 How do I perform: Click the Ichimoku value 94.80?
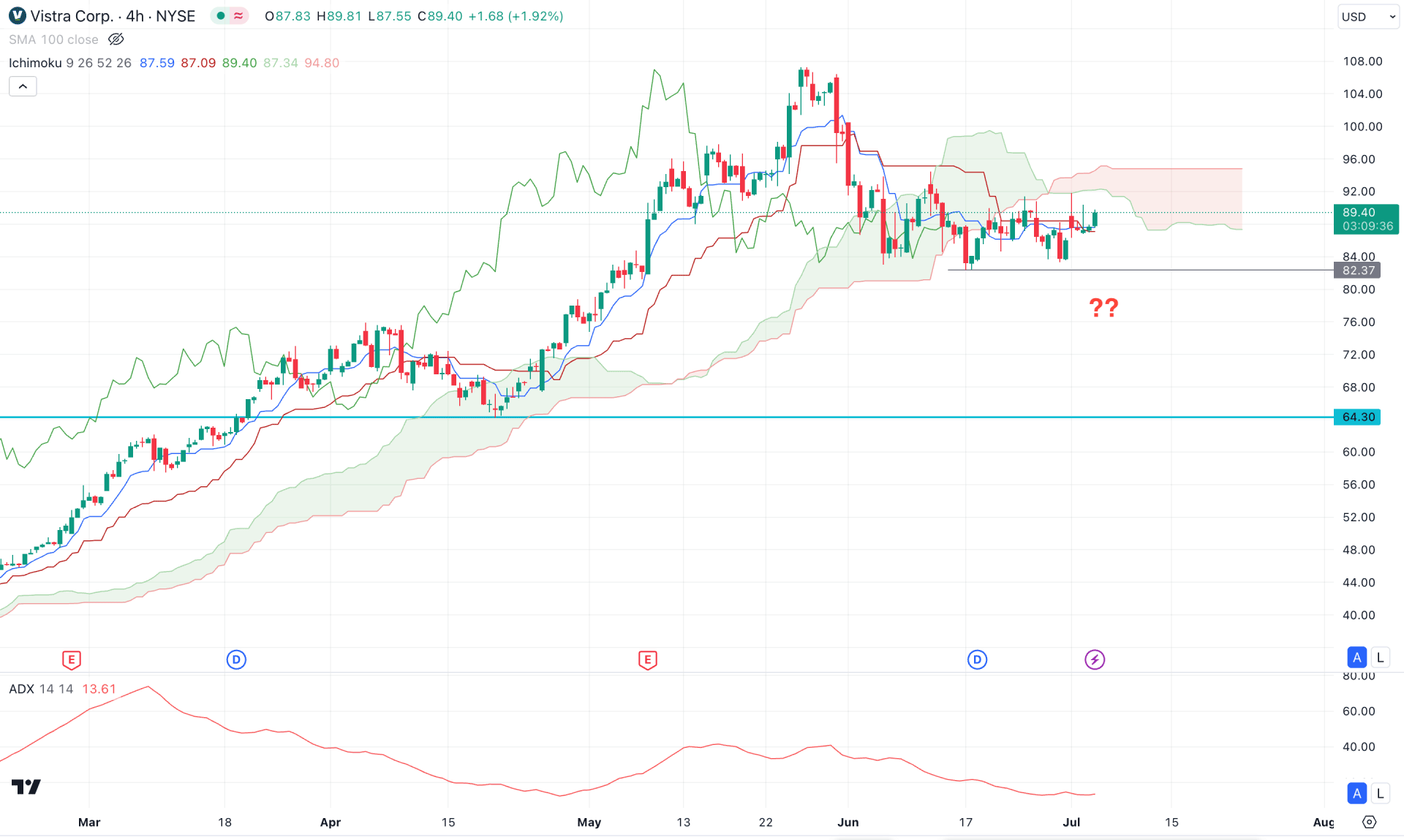pyautogui.click(x=322, y=63)
